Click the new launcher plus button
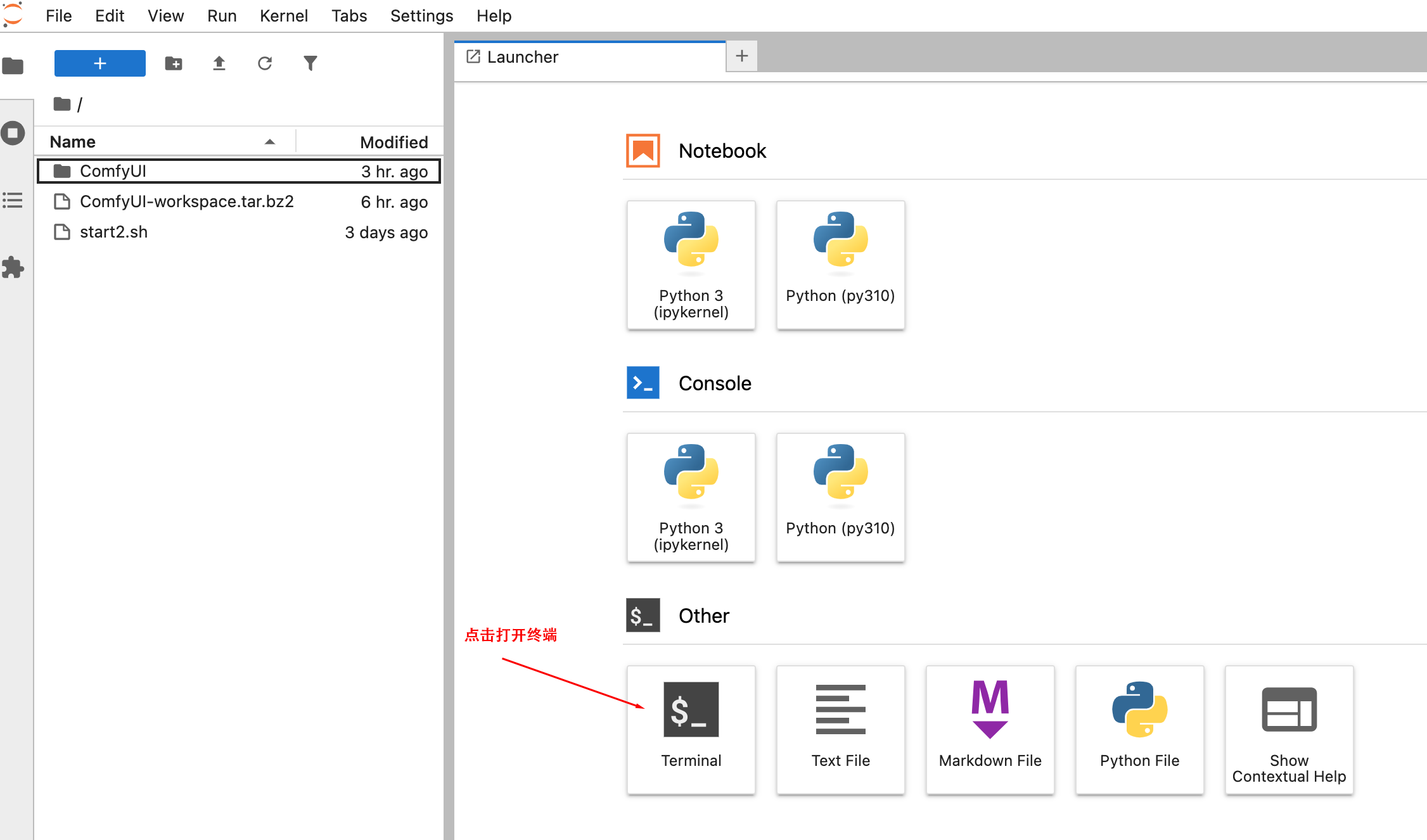Screen dimensions: 1427x840 pyautogui.click(x=99, y=63)
